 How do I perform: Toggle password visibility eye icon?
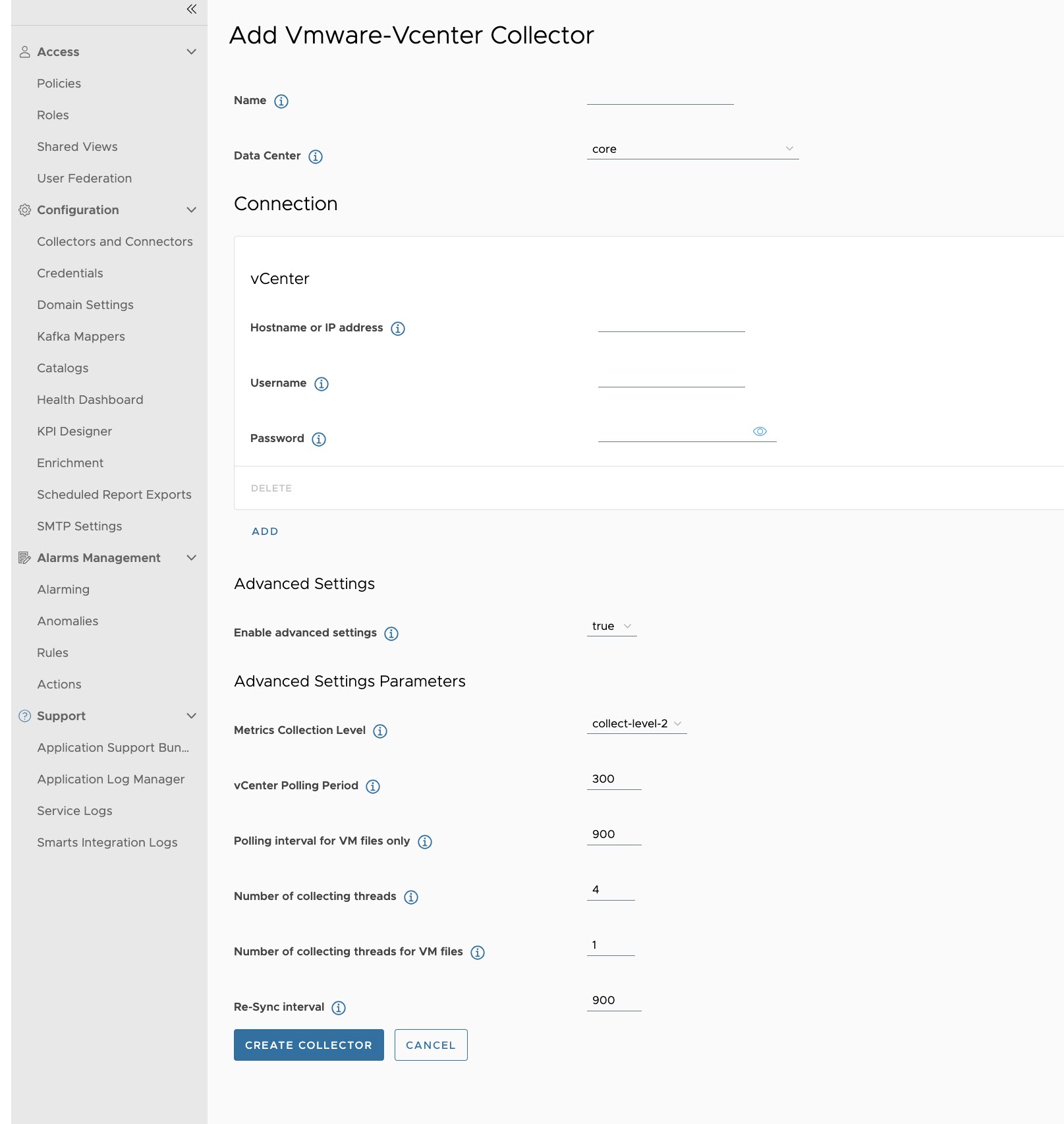pos(760,432)
